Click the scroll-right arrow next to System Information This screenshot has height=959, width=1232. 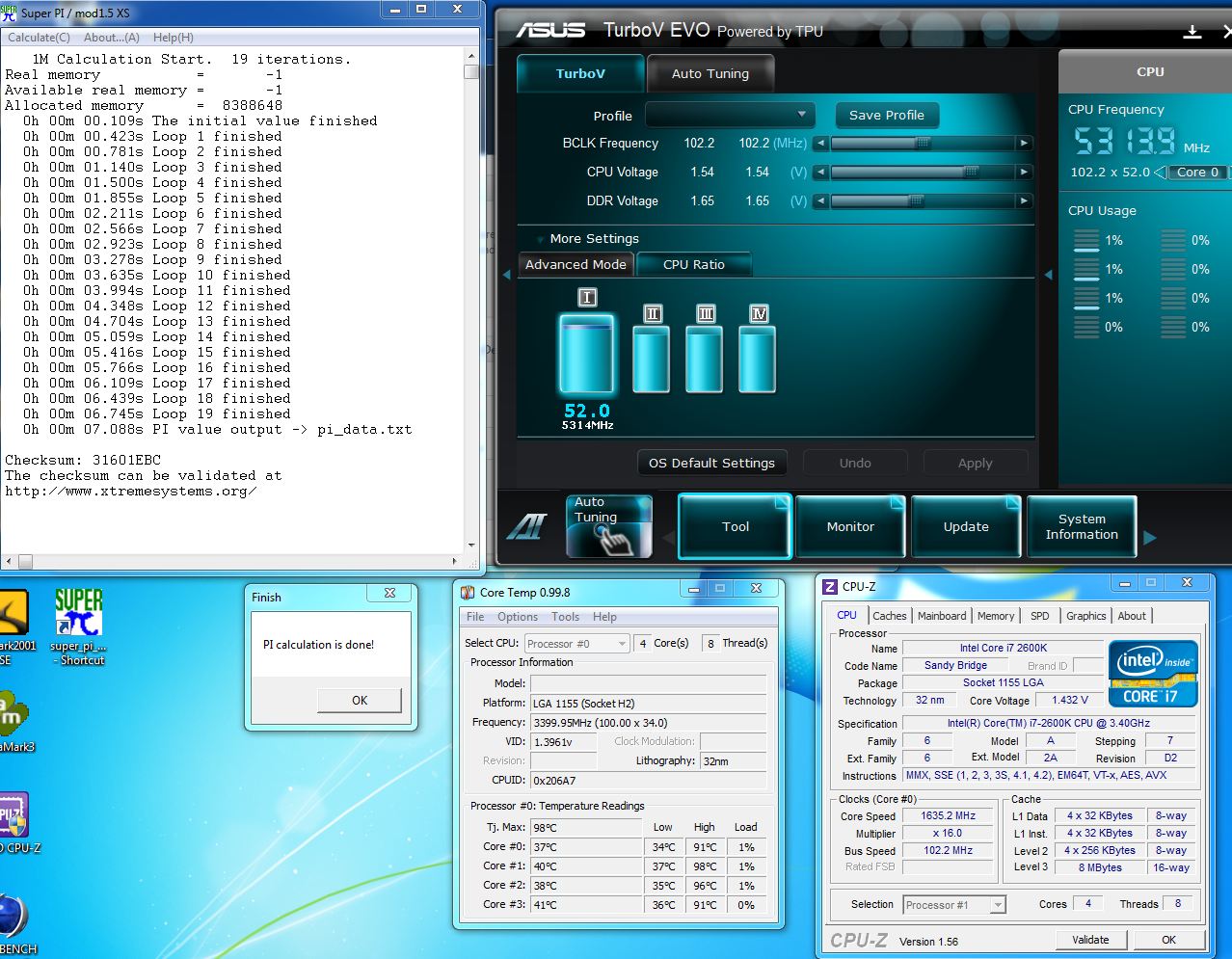point(1149,538)
